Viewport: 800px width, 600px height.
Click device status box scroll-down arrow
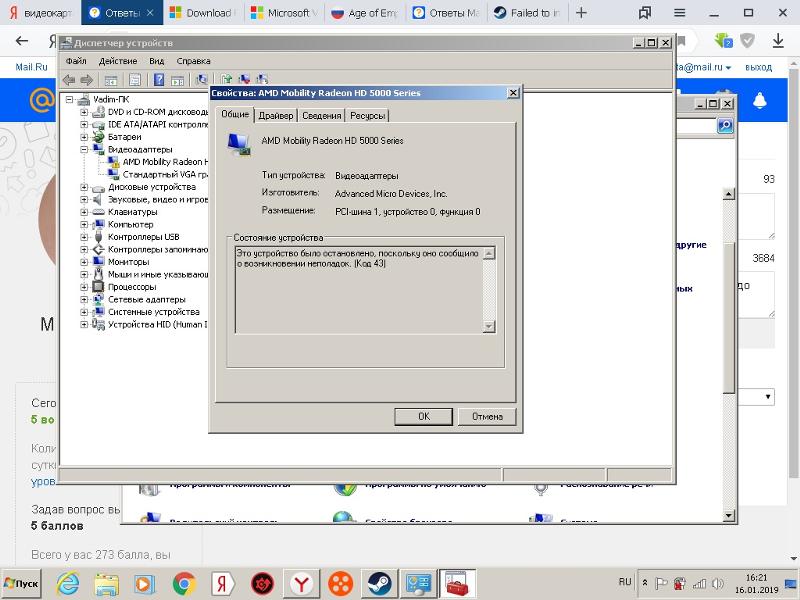point(489,327)
